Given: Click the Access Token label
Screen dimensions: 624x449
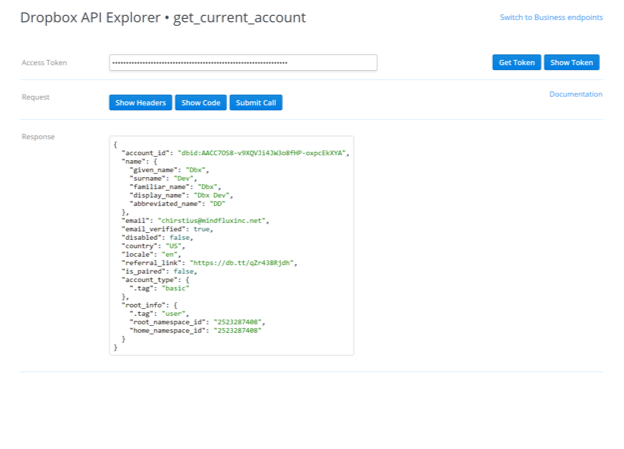Looking at the screenshot, I should click(x=44, y=63).
